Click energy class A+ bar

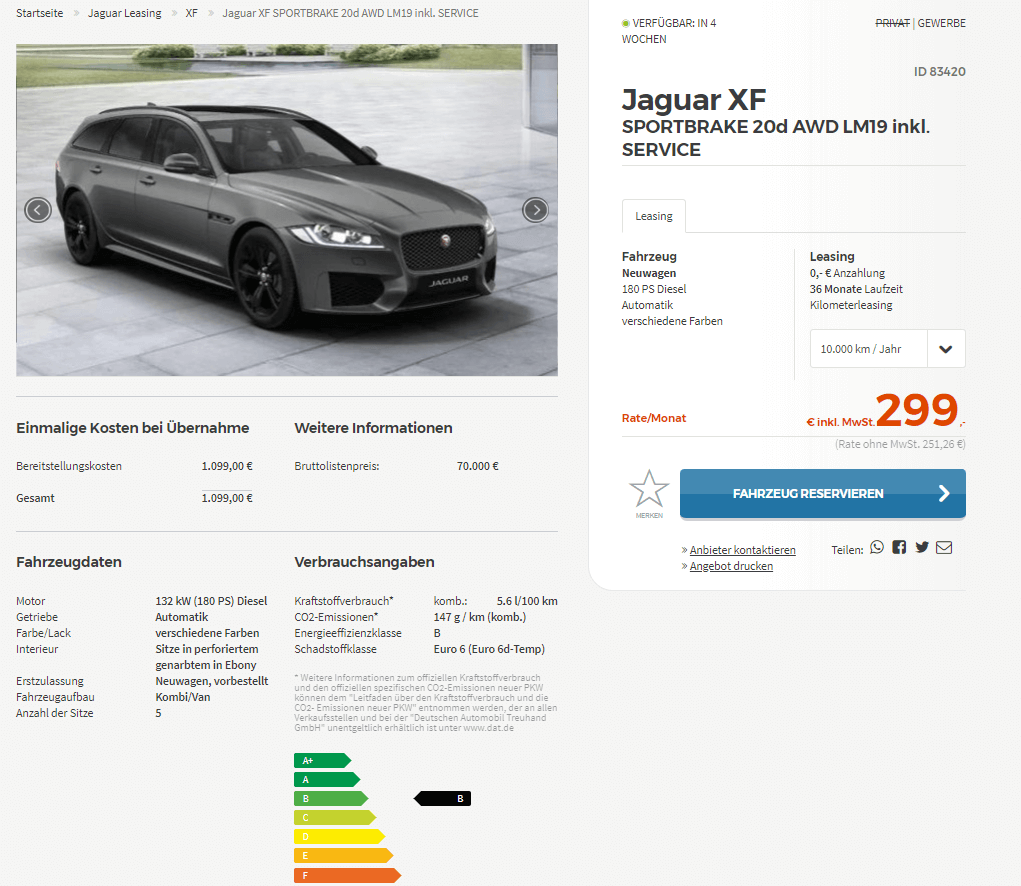[322, 760]
